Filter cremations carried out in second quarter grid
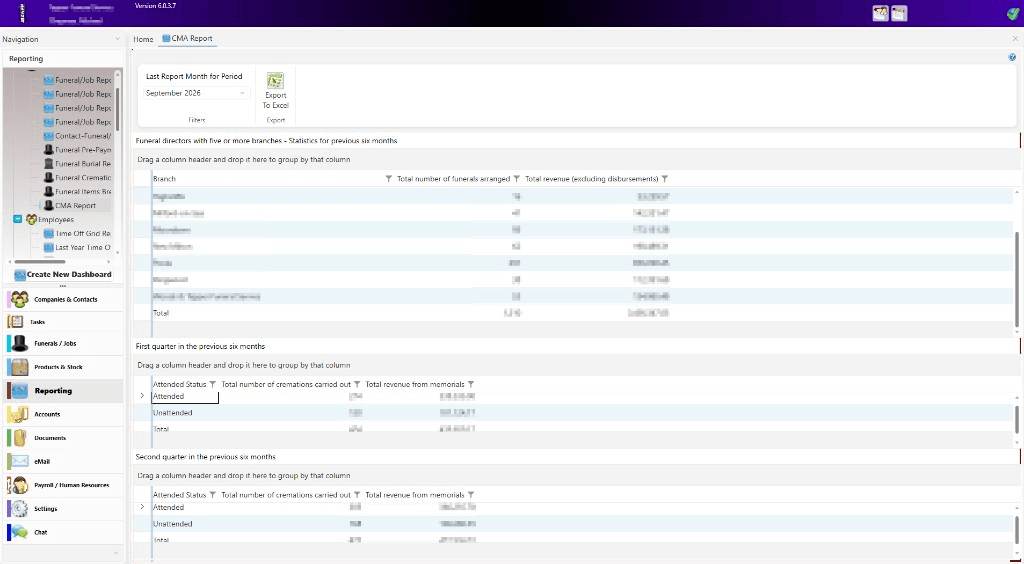Image resolution: width=1024 pixels, height=564 pixels. click(x=357, y=495)
